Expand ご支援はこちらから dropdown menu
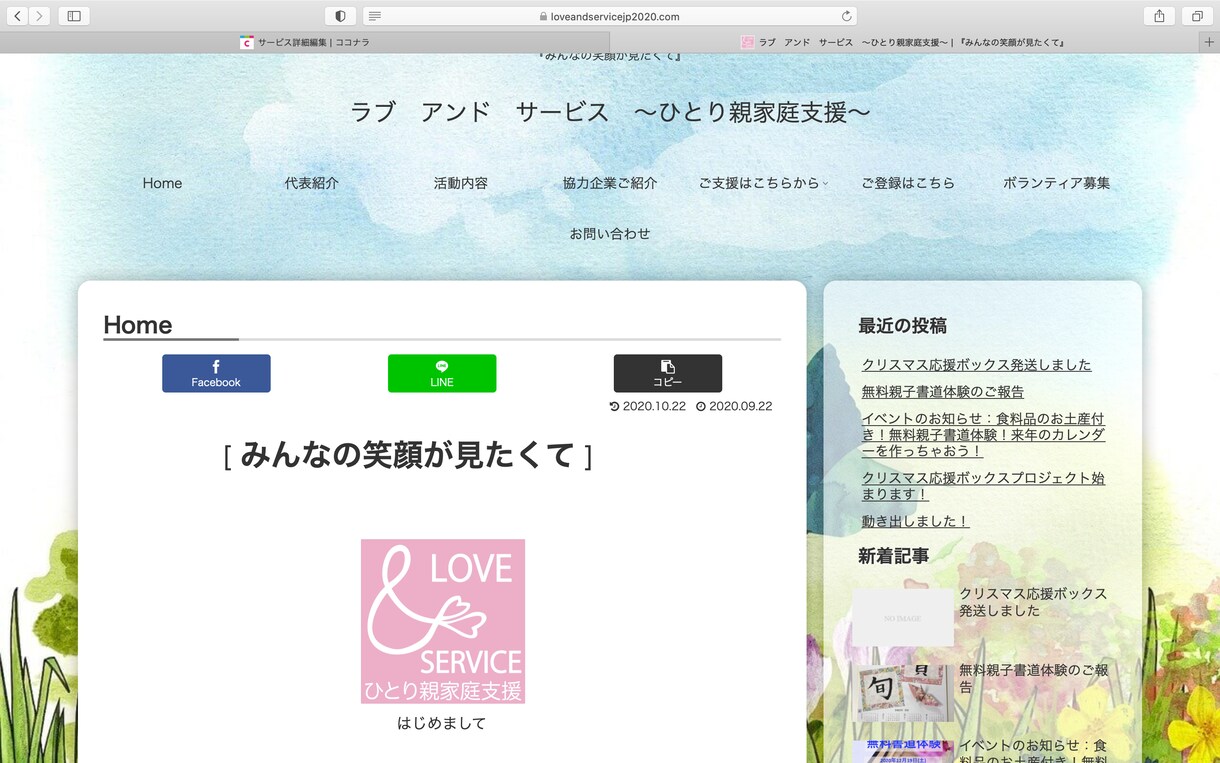This screenshot has width=1220, height=763. tap(763, 183)
